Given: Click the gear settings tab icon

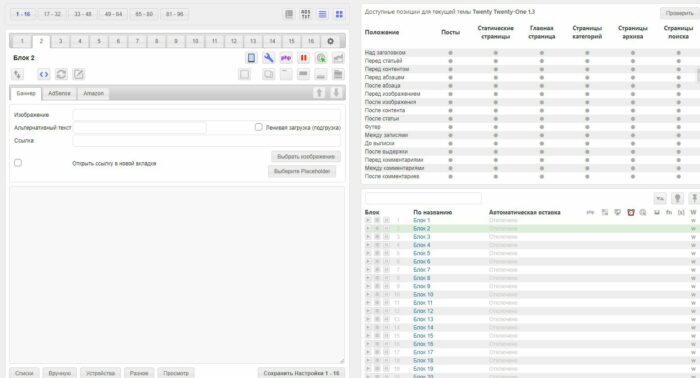Looking at the screenshot, I should 330,41.
